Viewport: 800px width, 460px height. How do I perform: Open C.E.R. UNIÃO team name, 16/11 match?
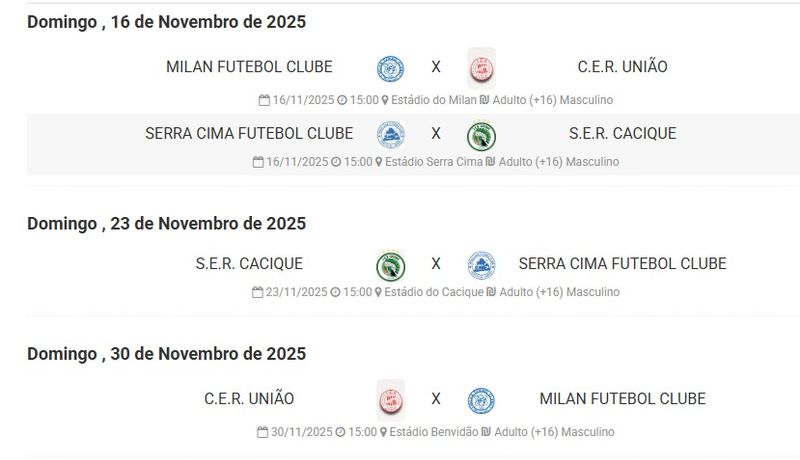point(622,67)
